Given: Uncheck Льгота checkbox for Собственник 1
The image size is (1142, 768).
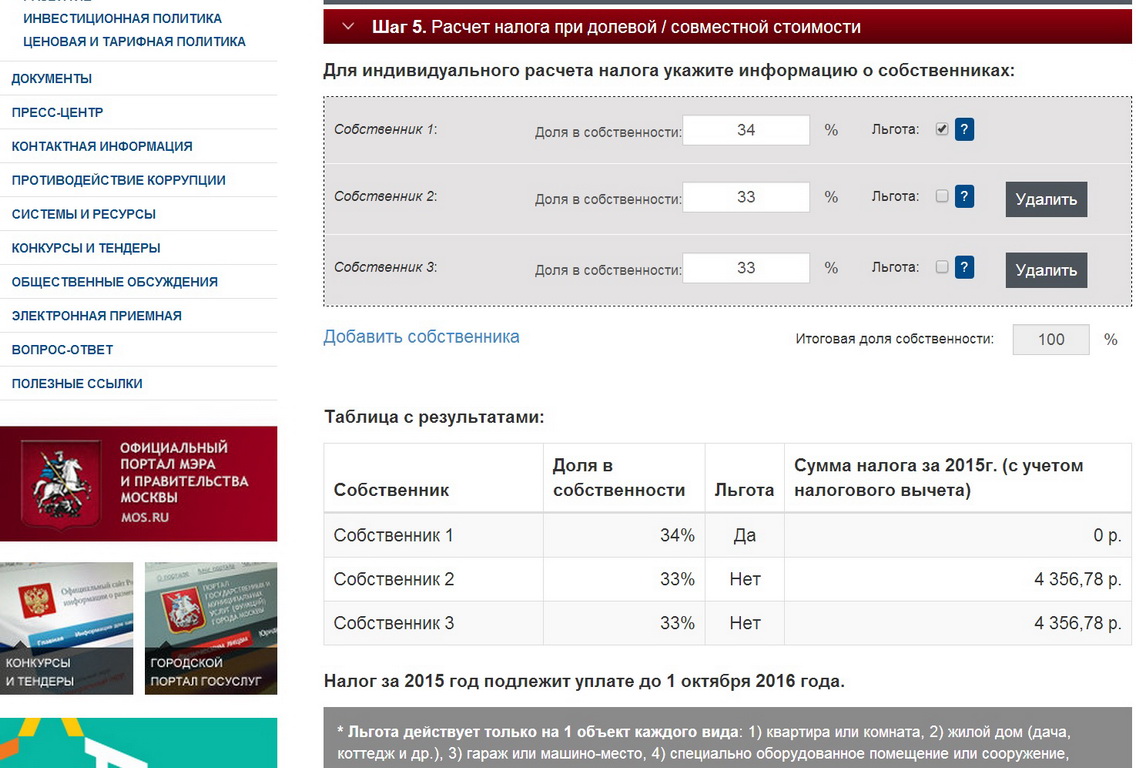Looking at the screenshot, I should 941,129.
